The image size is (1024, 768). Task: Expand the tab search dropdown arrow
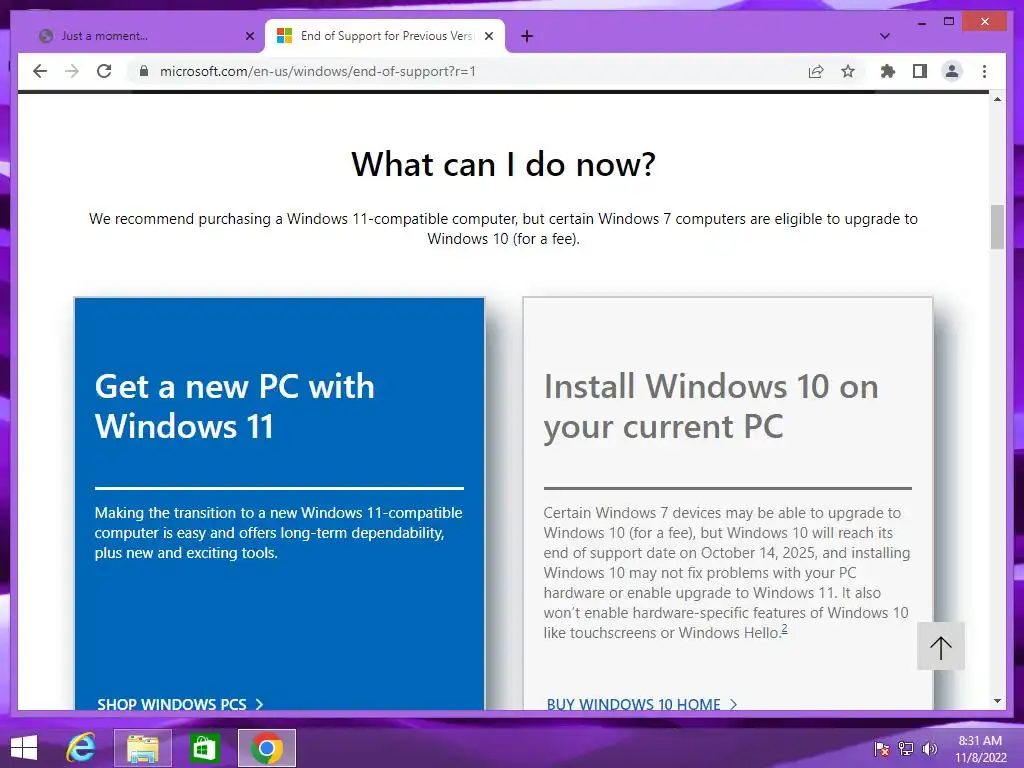click(x=885, y=37)
